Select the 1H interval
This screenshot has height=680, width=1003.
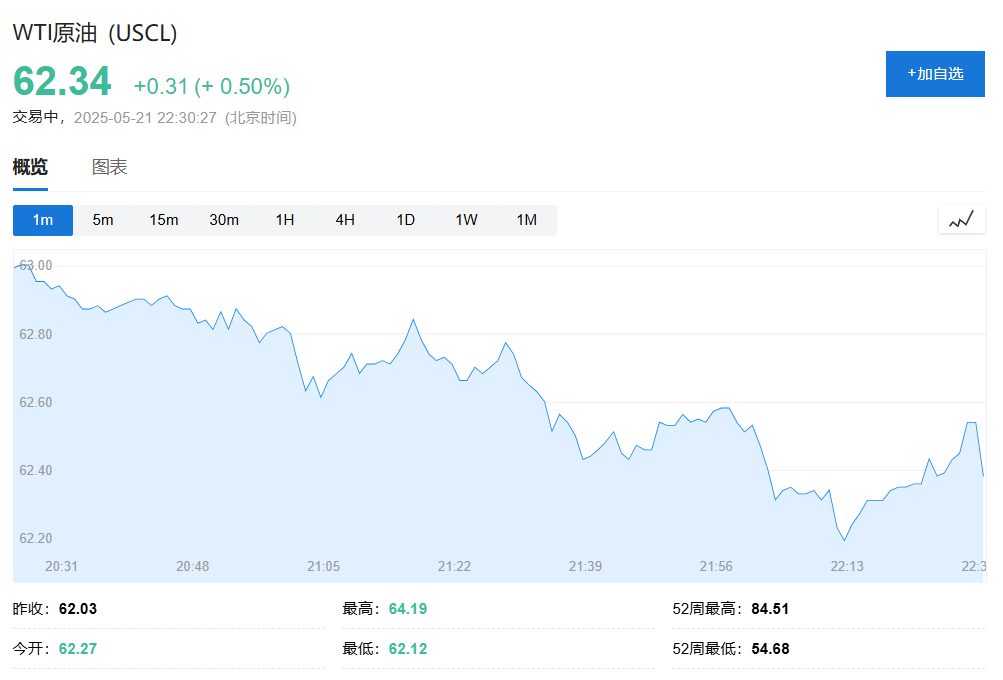285,220
